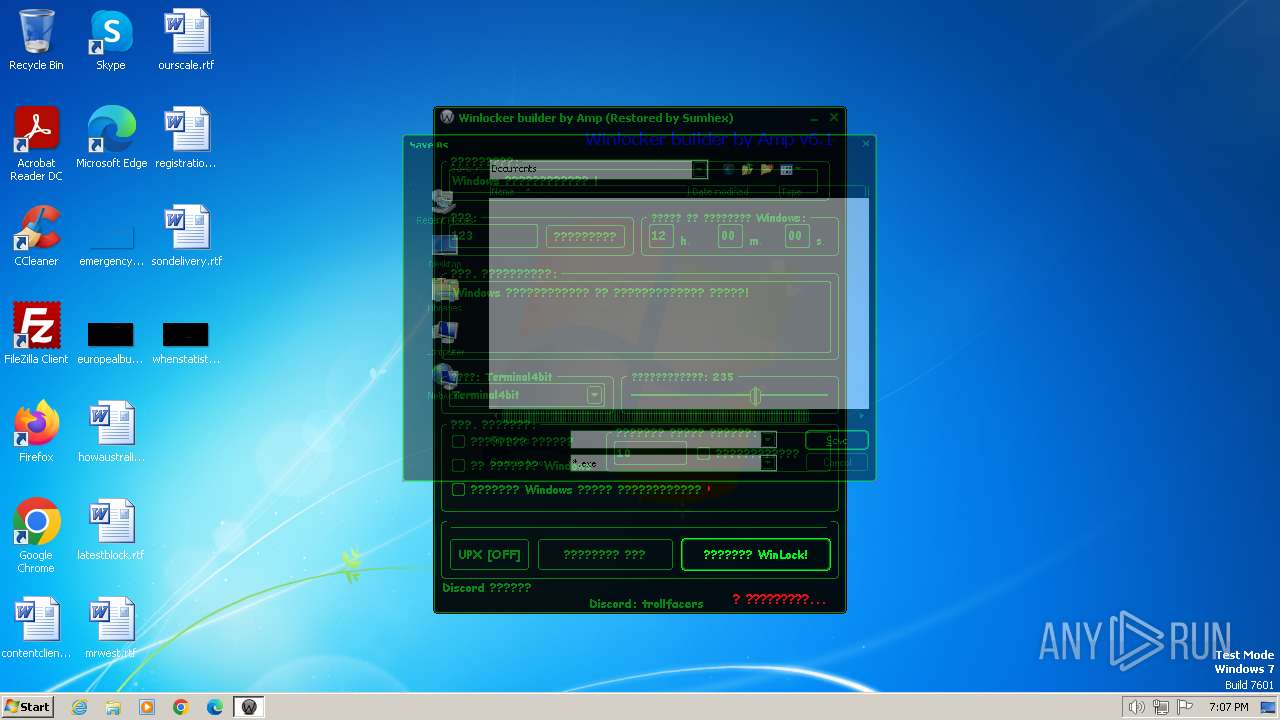
Task: Click the red question-mark help link
Action: (779, 599)
